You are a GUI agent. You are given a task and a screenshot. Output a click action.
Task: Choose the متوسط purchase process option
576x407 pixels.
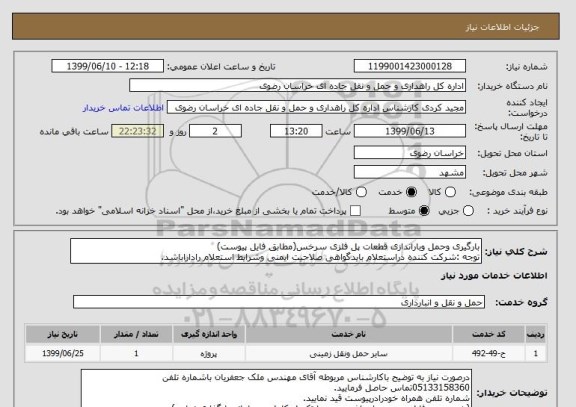[424, 211]
